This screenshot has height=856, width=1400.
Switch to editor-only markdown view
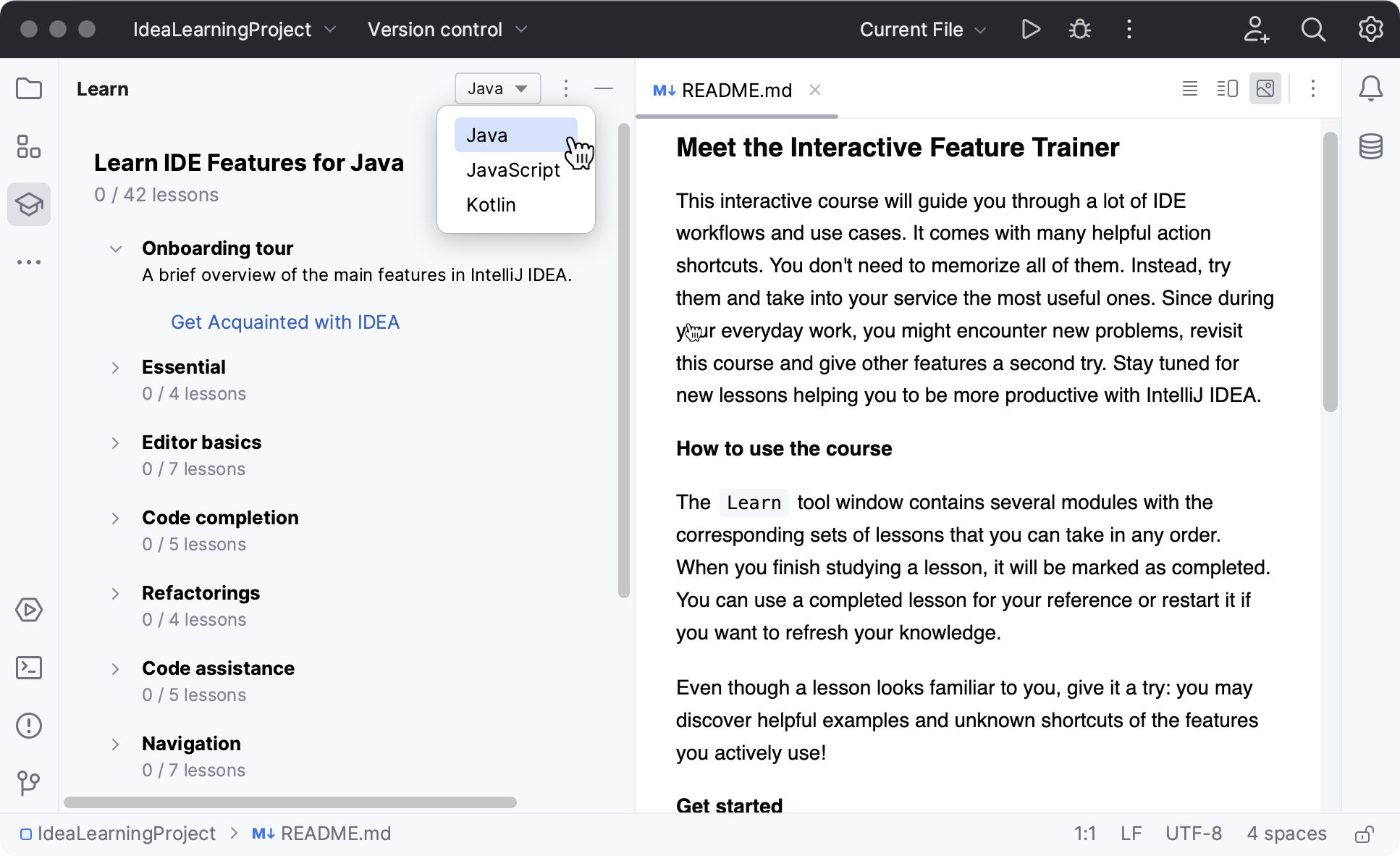click(1190, 89)
